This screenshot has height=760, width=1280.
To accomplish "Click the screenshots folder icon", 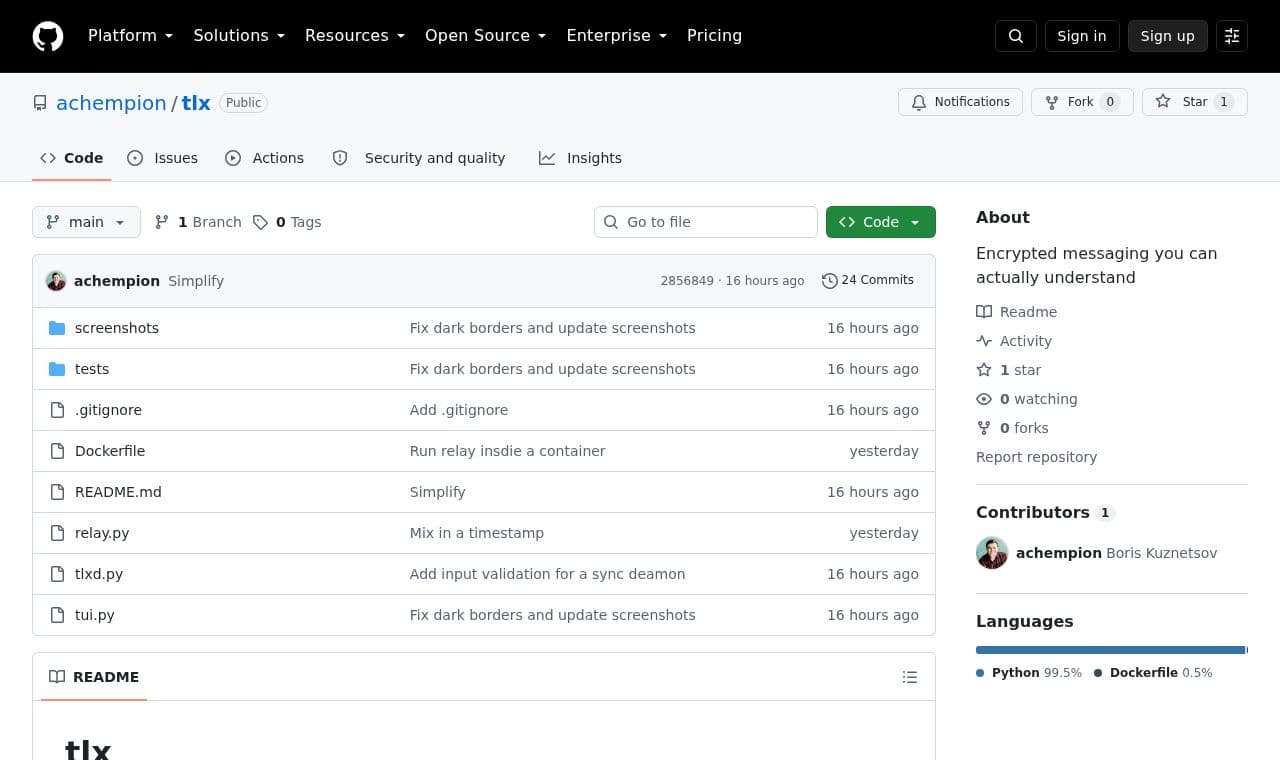I will point(57,328).
